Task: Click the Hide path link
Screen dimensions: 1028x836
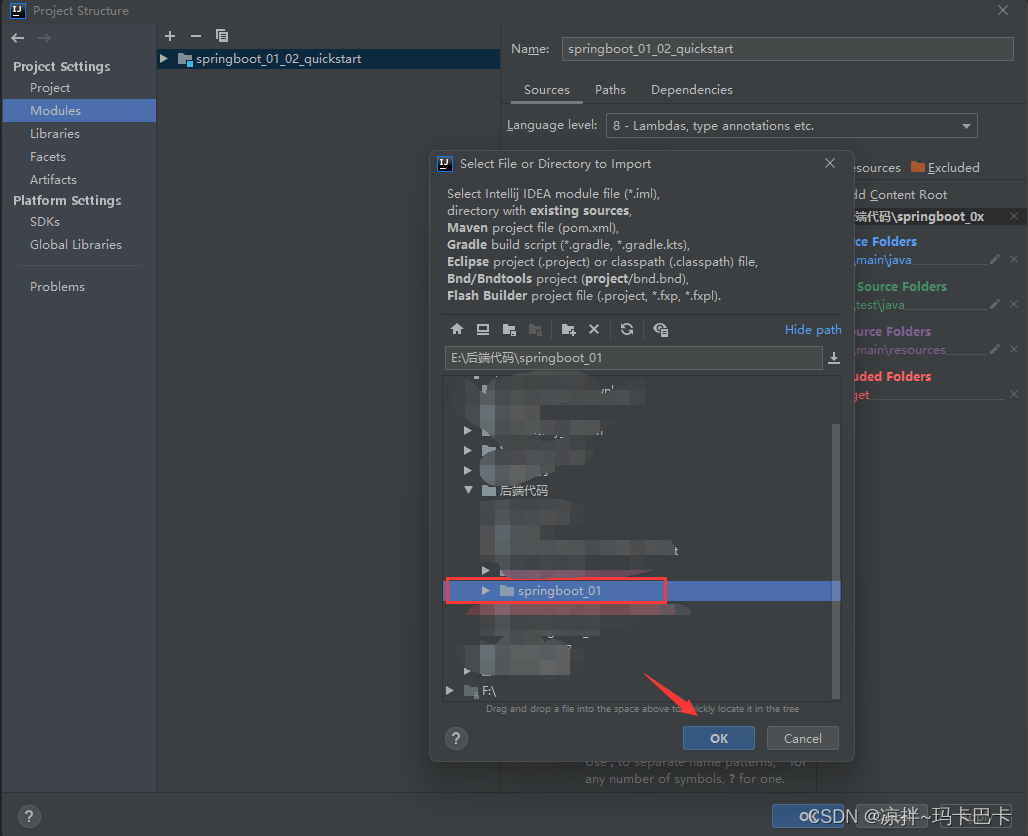Action: pos(813,330)
